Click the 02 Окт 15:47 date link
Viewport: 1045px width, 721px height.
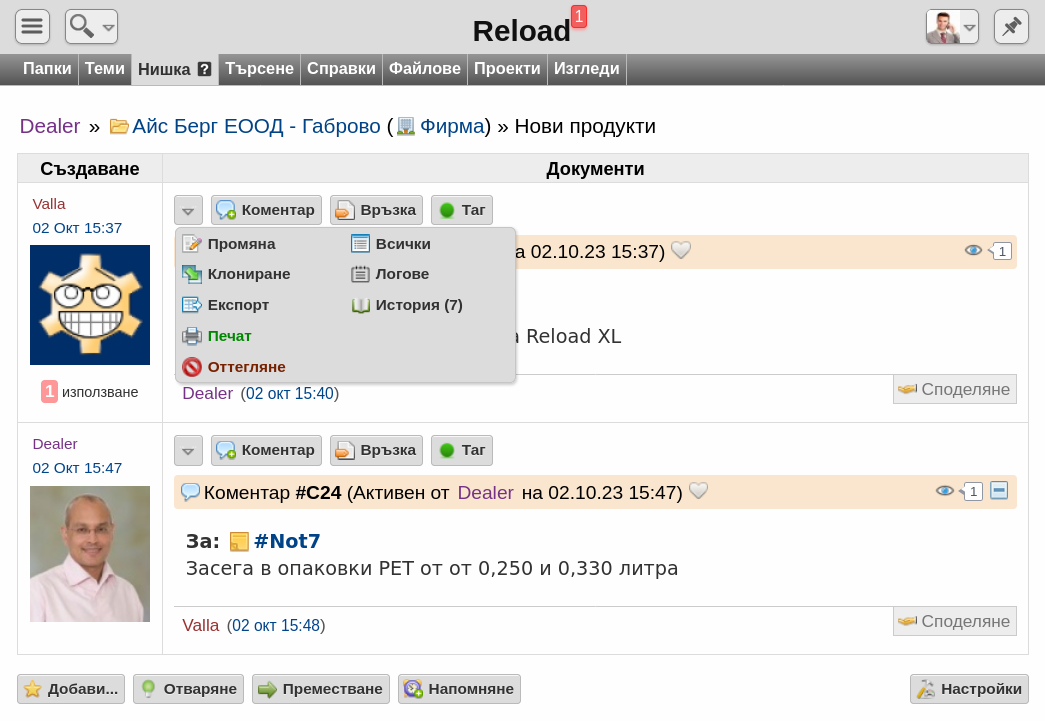(77, 468)
